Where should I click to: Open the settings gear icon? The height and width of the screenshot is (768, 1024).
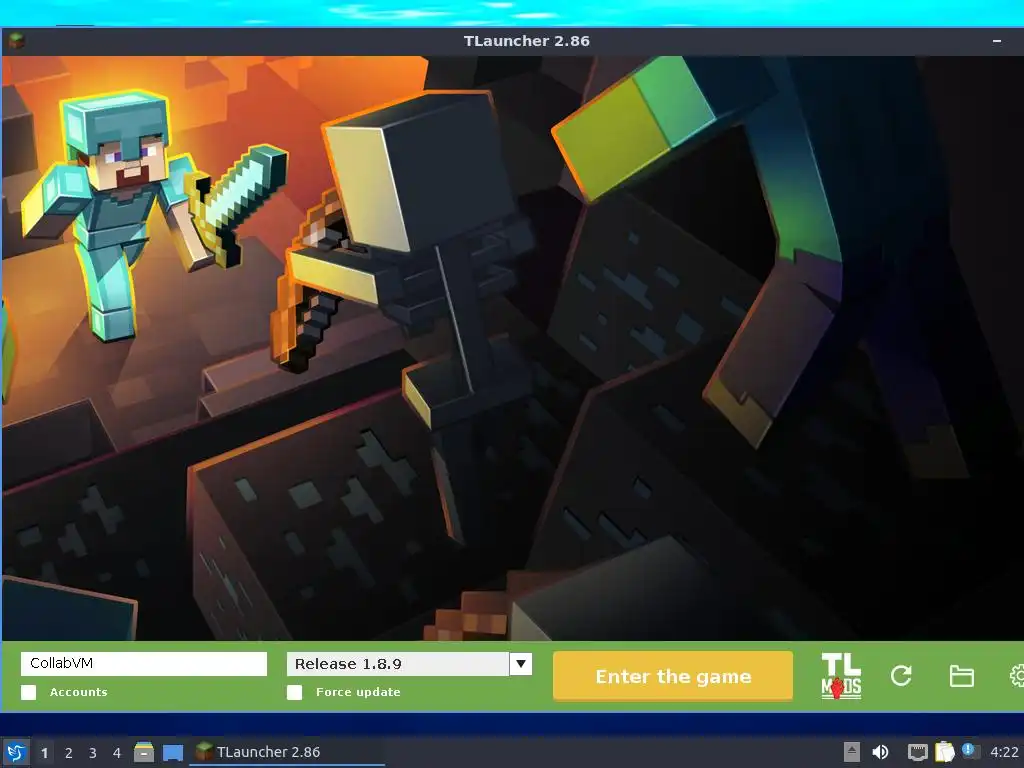tap(1017, 676)
